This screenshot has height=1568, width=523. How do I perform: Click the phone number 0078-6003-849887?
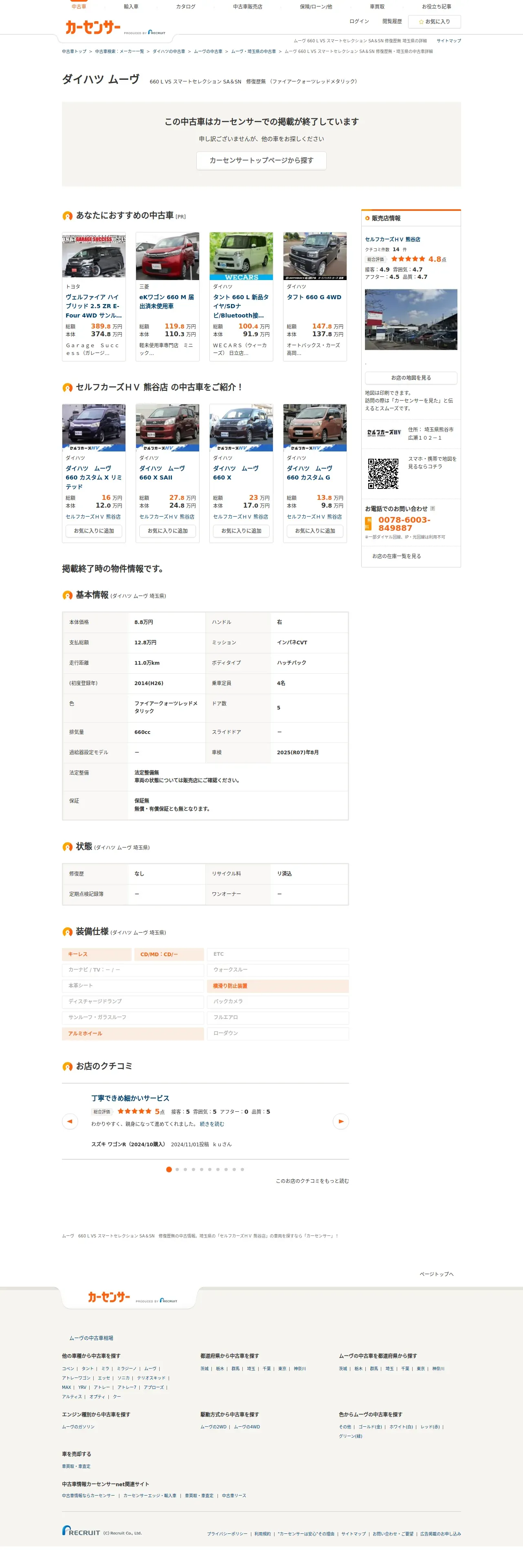click(404, 524)
